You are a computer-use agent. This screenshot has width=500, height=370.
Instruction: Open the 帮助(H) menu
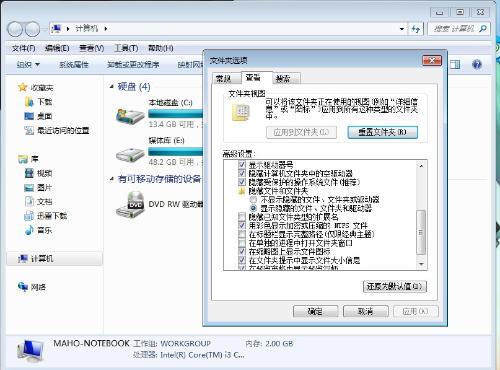[x=161, y=48]
